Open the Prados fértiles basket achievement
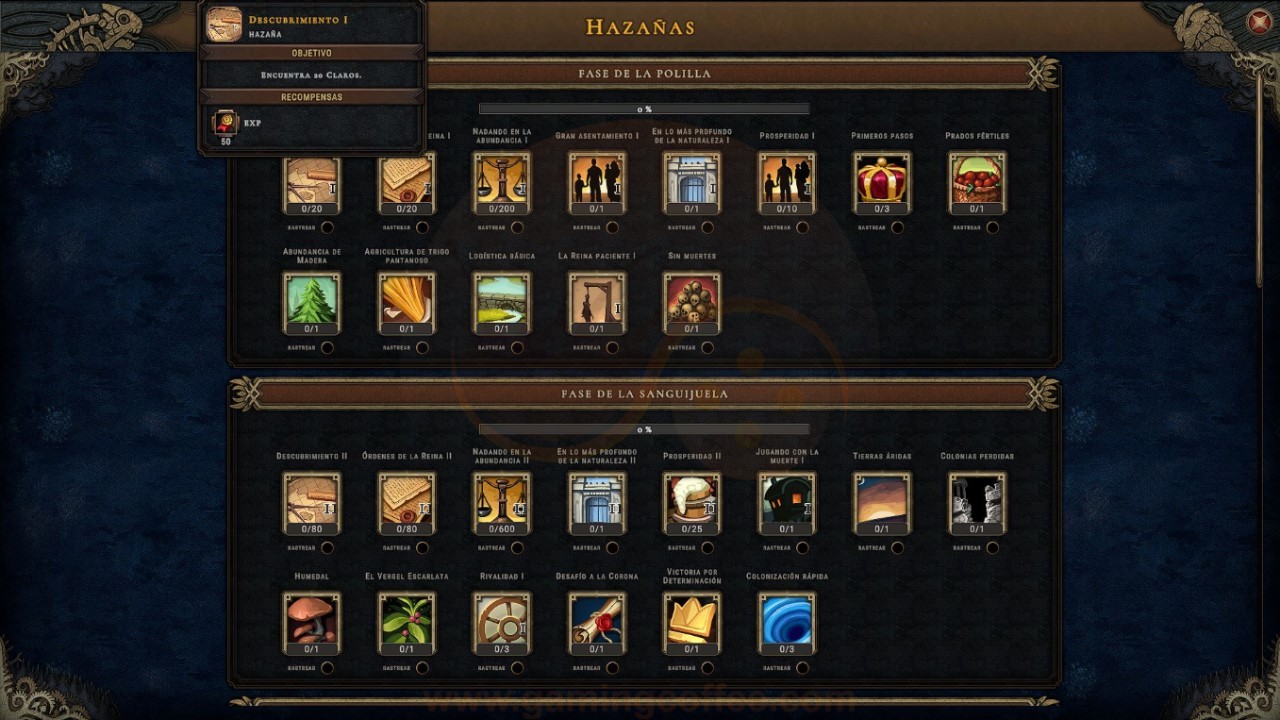This screenshot has height=720, width=1280. [977, 183]
